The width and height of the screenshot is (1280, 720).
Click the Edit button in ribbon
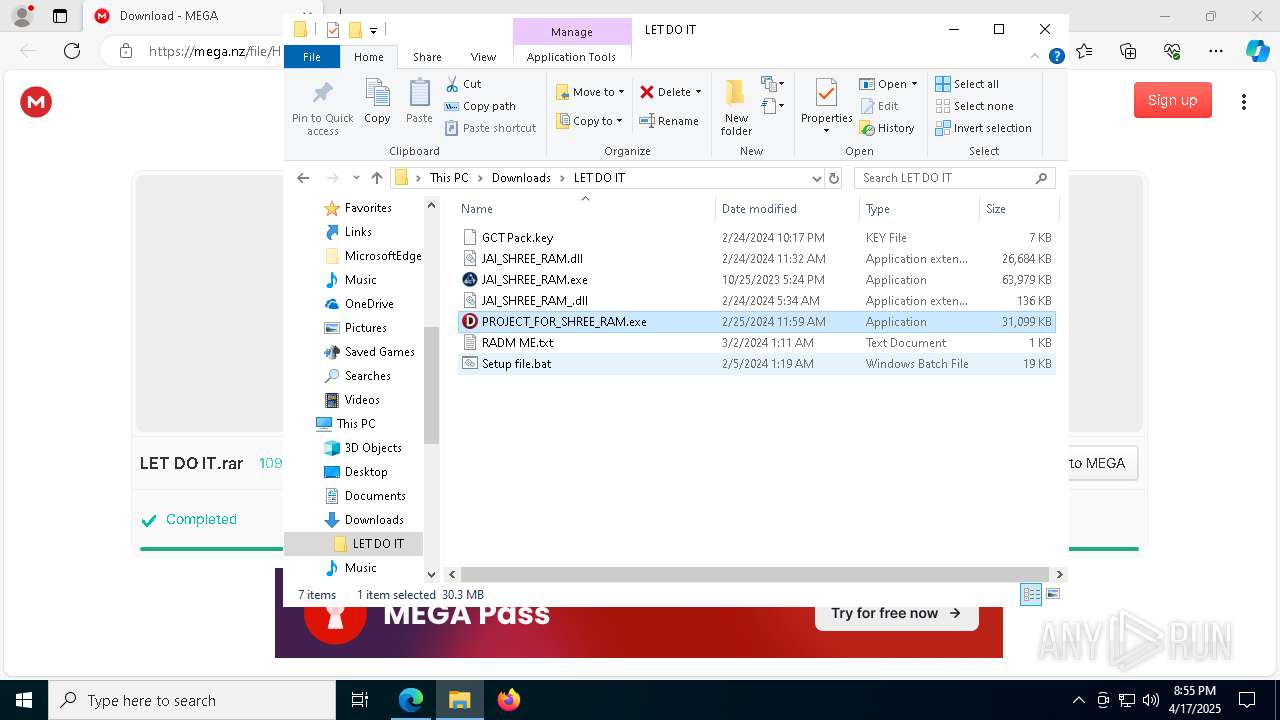click(x=879, y=106)
